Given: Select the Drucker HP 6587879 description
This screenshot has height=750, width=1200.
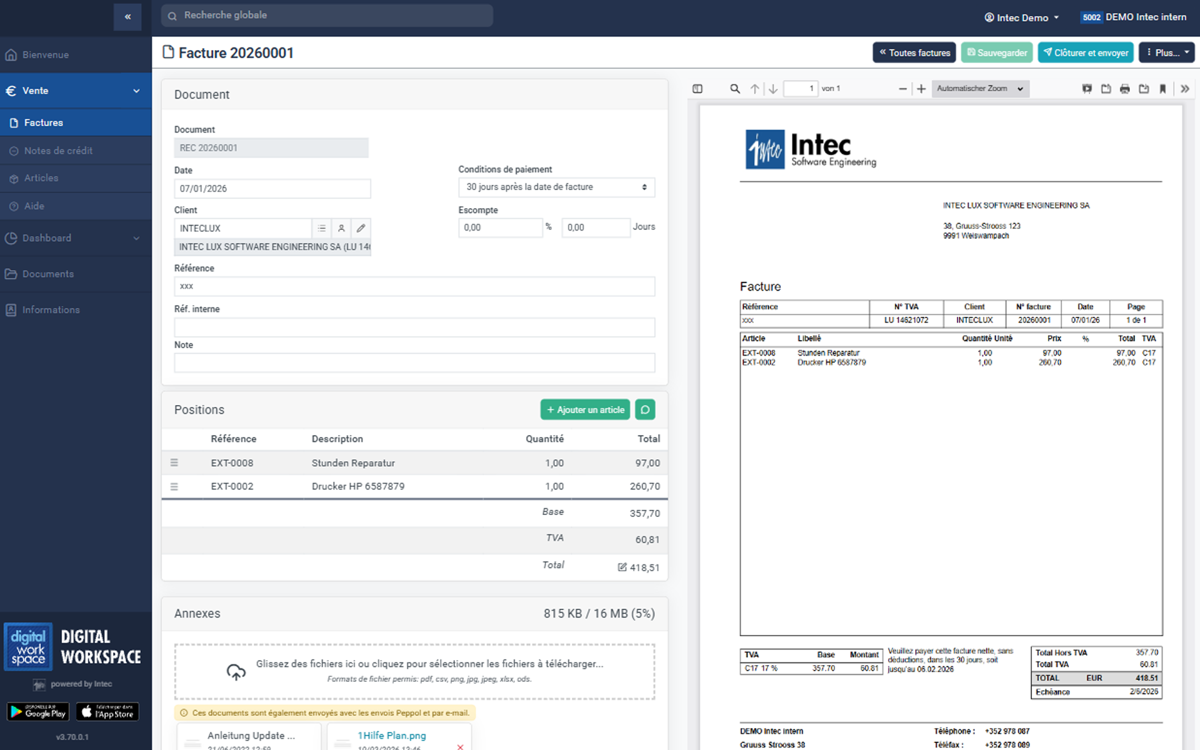Looking at the screenshot, I should [x=358, y=487].
